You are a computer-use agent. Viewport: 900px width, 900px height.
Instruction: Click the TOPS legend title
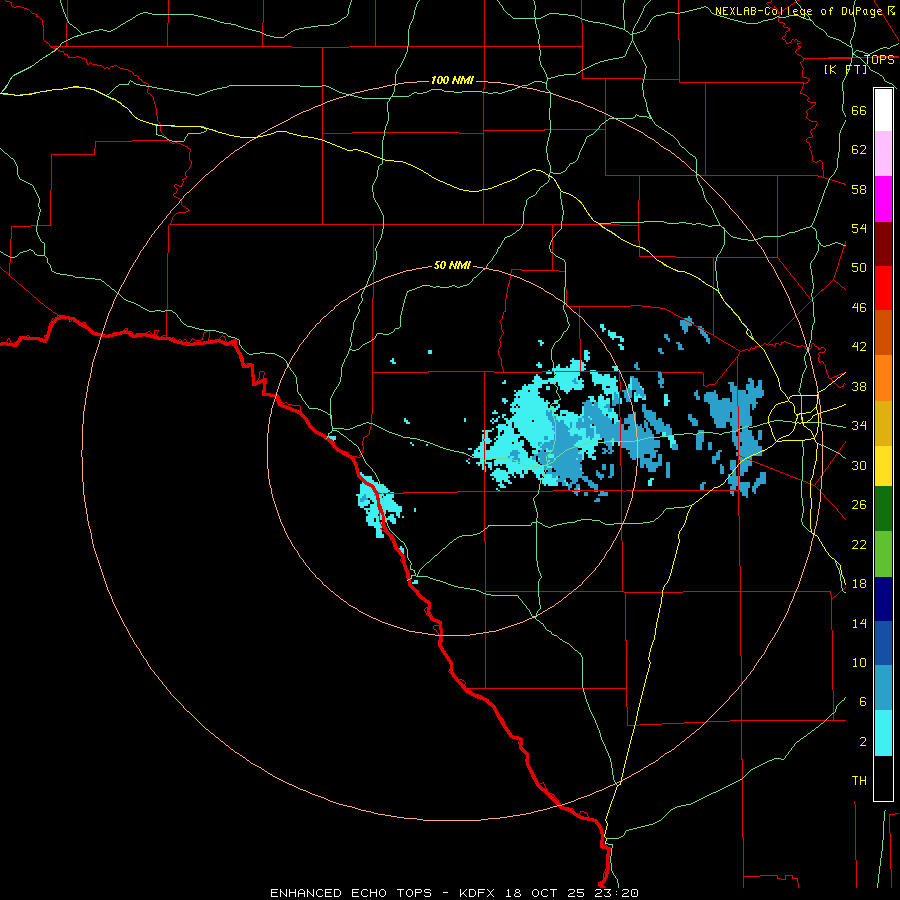(x=879, y=59)
